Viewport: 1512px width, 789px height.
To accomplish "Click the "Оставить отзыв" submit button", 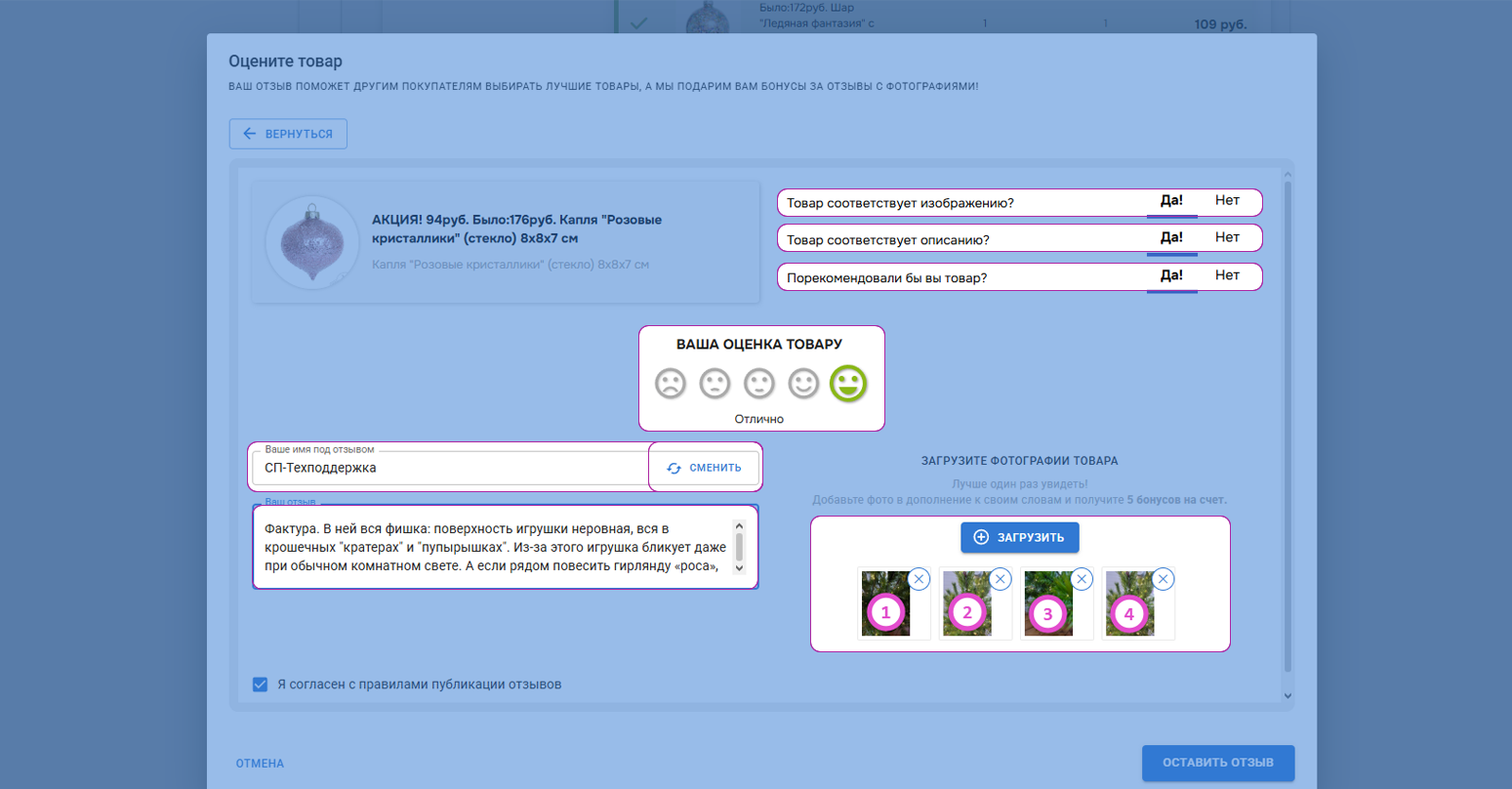I will [1217, 763].
